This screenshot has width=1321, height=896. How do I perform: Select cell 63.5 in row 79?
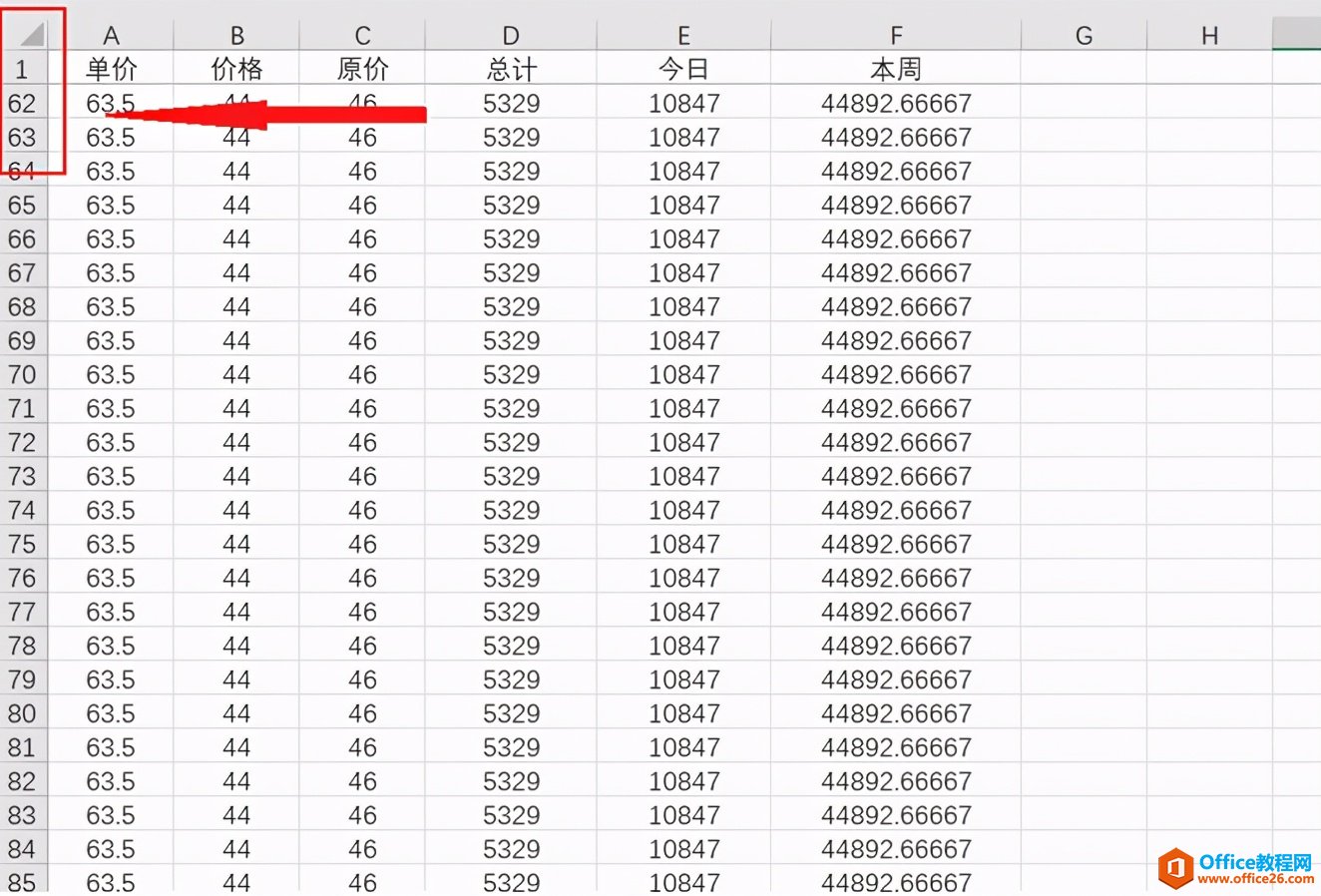(111, 679)
